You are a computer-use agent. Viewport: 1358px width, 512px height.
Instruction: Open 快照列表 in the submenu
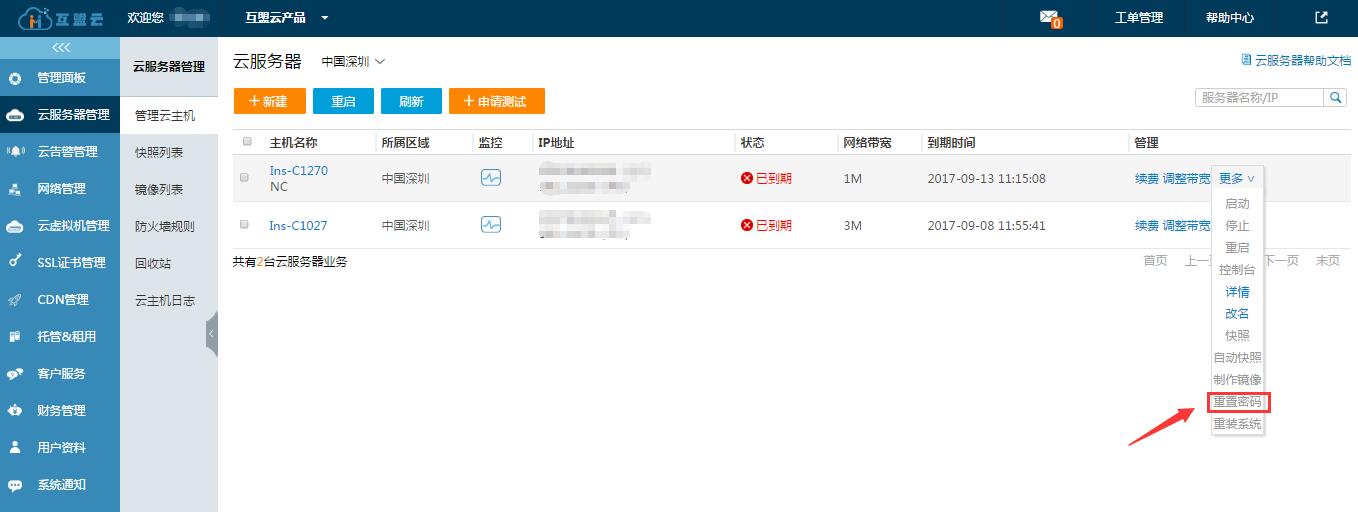(159, 153)
